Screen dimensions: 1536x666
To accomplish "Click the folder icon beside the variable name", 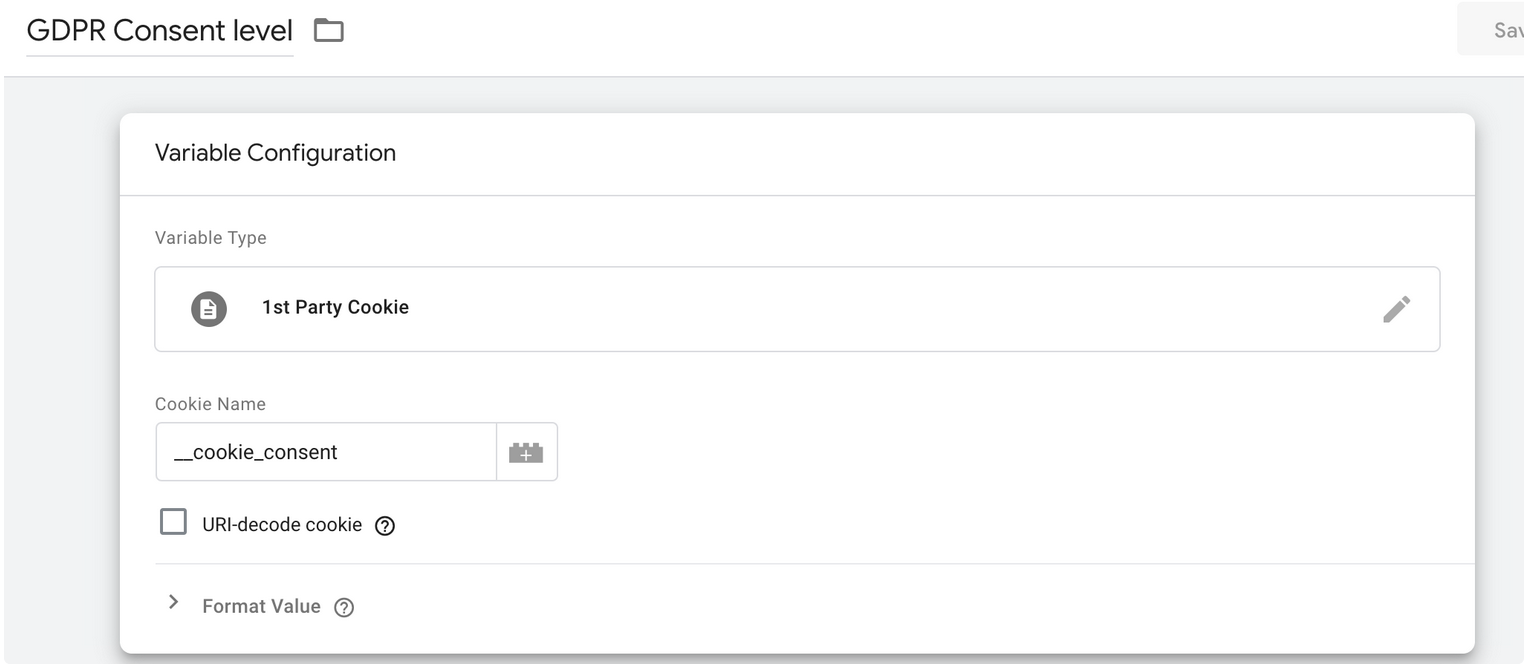I will click(x=328, y=31).
